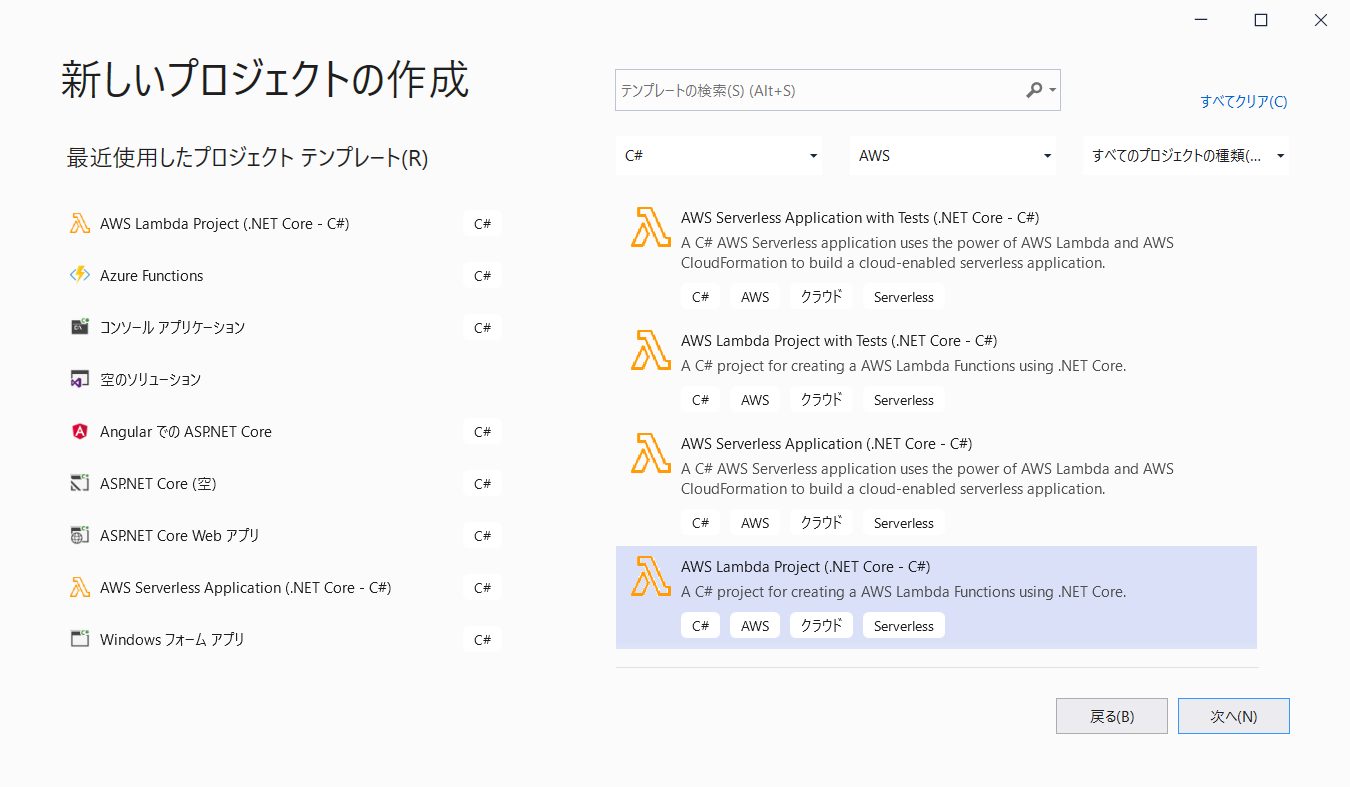Select AWS Lambda Project with Tests template title
This screenshot has width=1350, height=787.
(839, 341)
